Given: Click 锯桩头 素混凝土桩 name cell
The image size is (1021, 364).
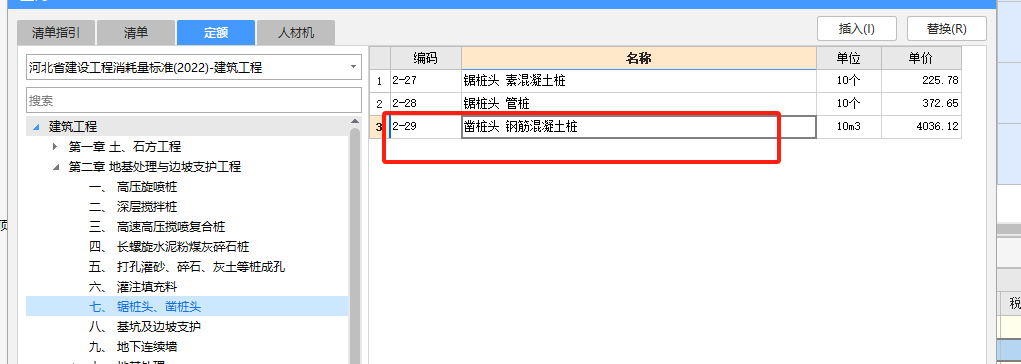Looking at the screenshot, I should coord(639,81).
